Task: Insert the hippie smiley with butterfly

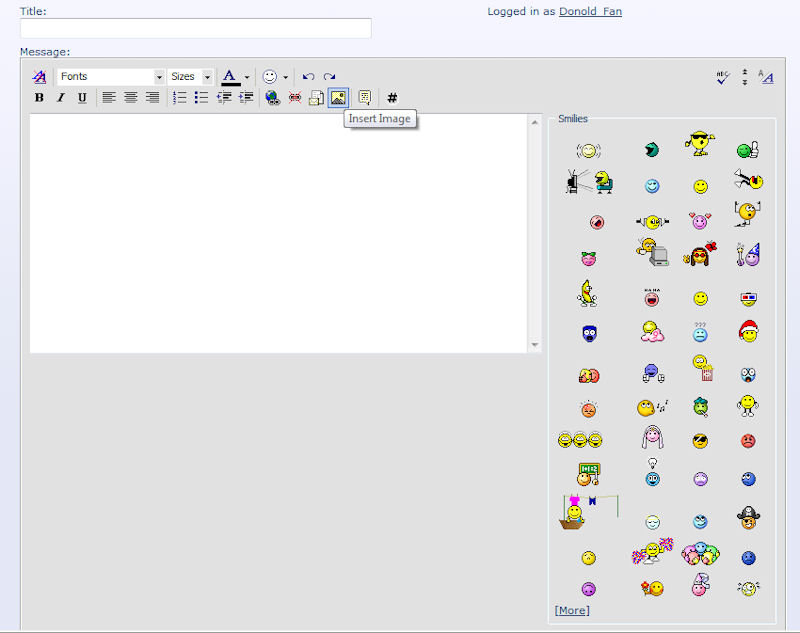Action: click(x=700, y=254)
